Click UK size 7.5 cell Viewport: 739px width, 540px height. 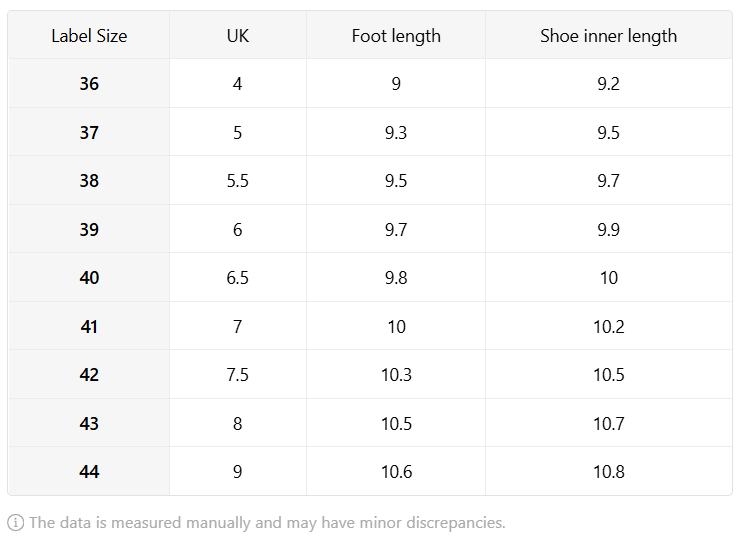238,375
